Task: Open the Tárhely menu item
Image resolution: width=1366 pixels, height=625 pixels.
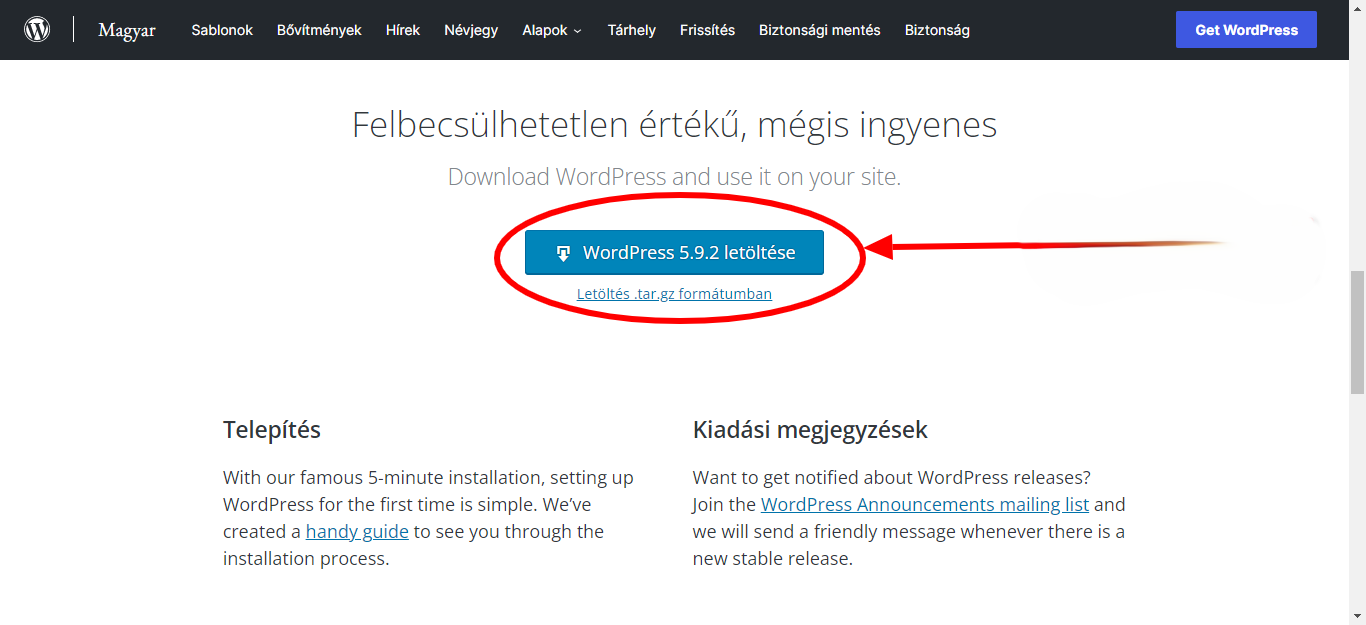Action: (x=632, y=30)
